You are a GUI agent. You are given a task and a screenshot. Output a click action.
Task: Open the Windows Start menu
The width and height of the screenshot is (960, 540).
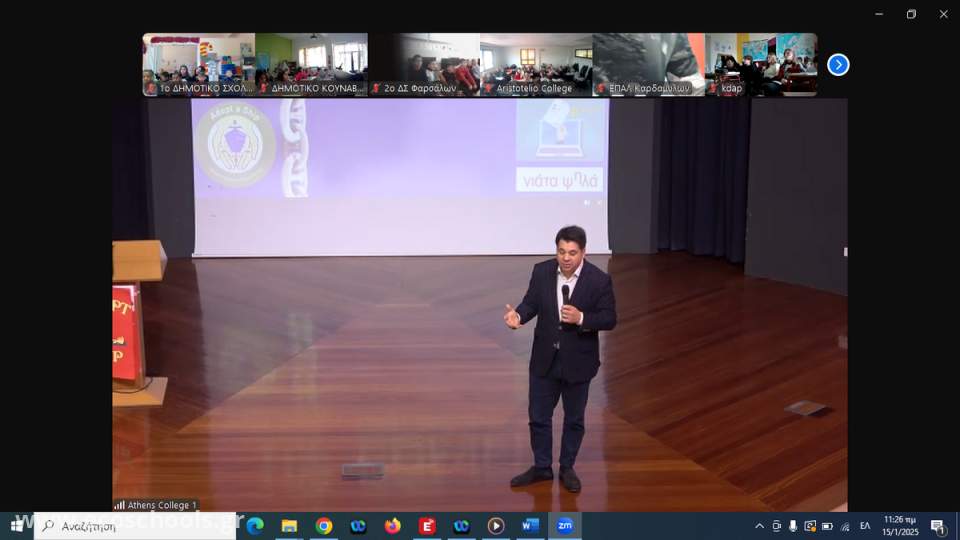click(x=17, y=526)
